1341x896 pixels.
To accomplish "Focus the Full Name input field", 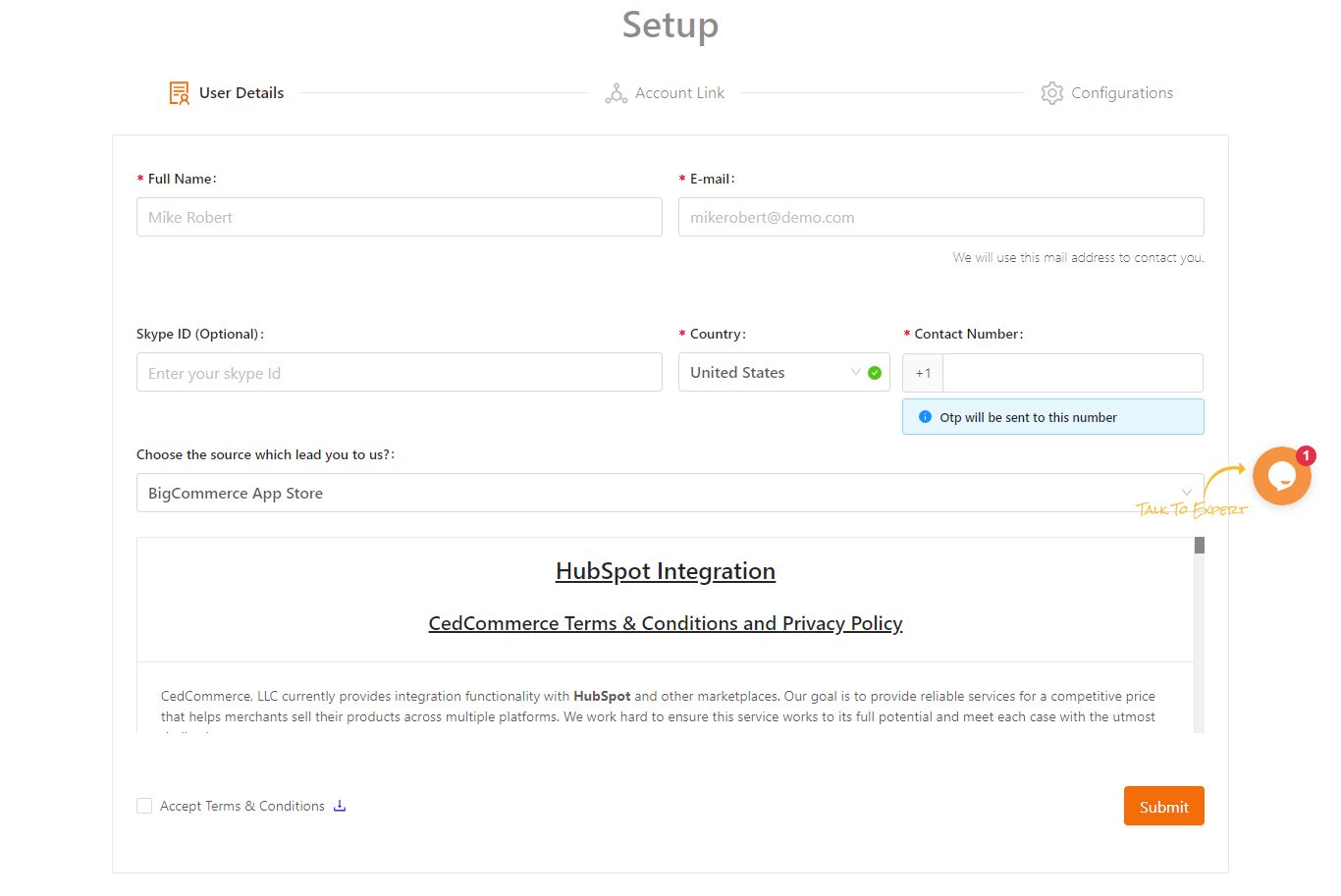I will pyautogui.click(x=400, y=217).
